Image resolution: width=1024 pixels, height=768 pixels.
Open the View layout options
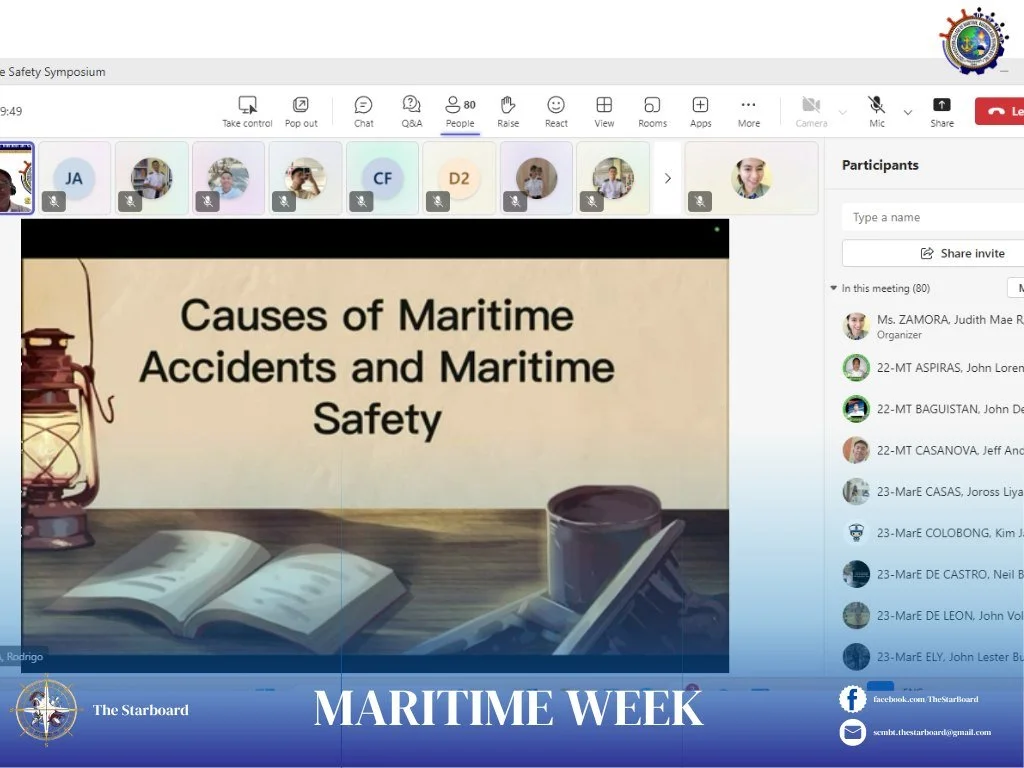point(604,112)
